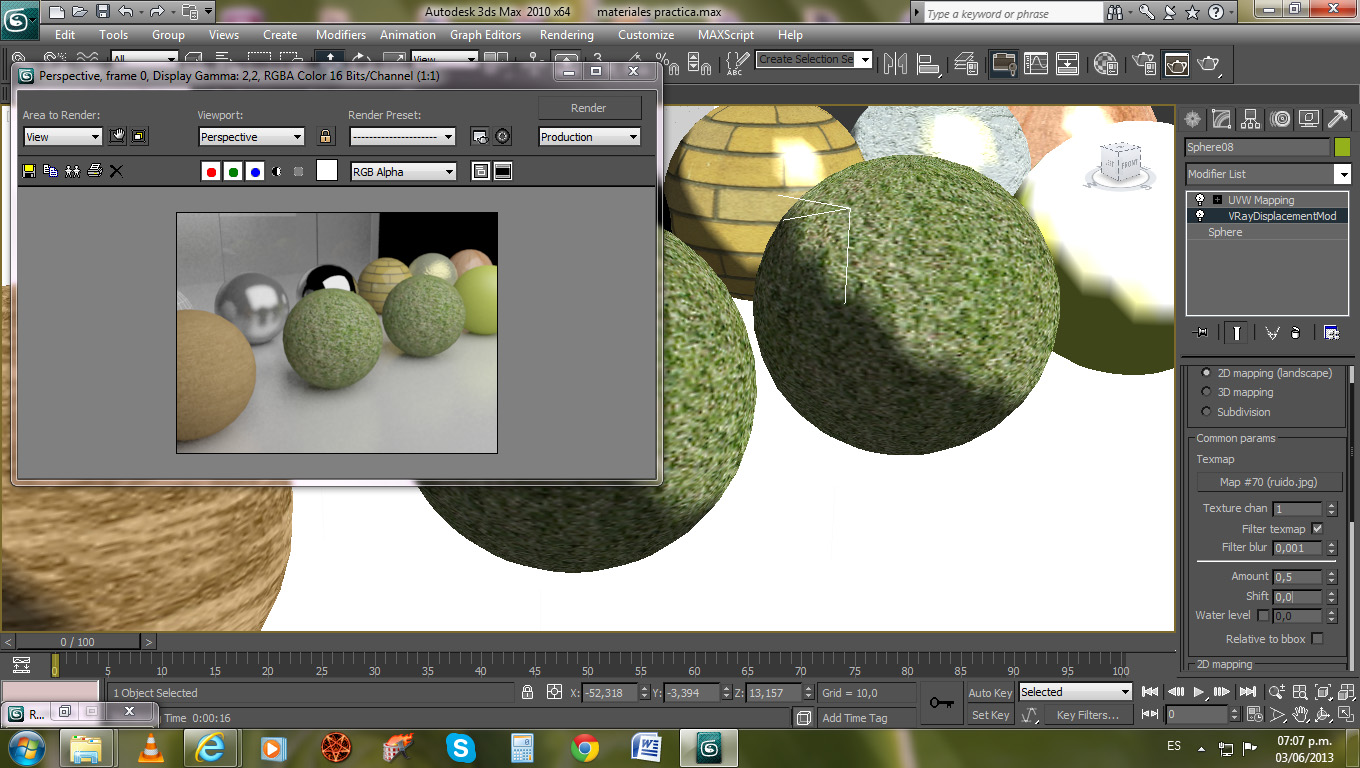This screenshot has height=768, width=1360.
Task: Open the Viewport dropdown showing Perspective
Action: click(251, 137)
